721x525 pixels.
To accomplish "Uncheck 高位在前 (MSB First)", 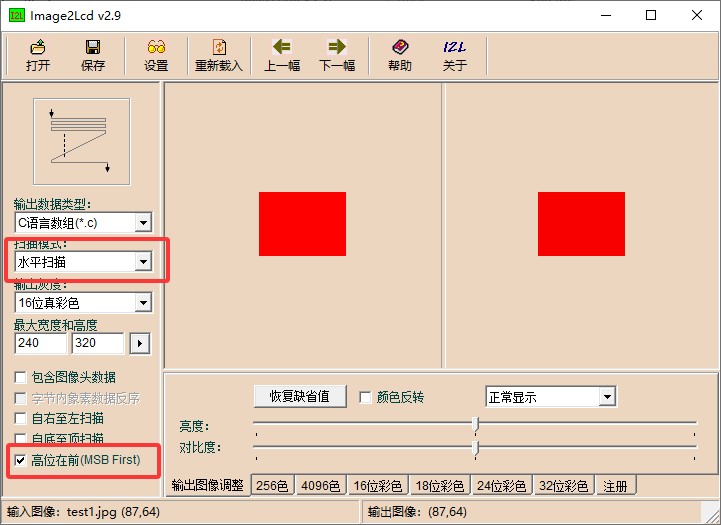I will pos(20,460).
